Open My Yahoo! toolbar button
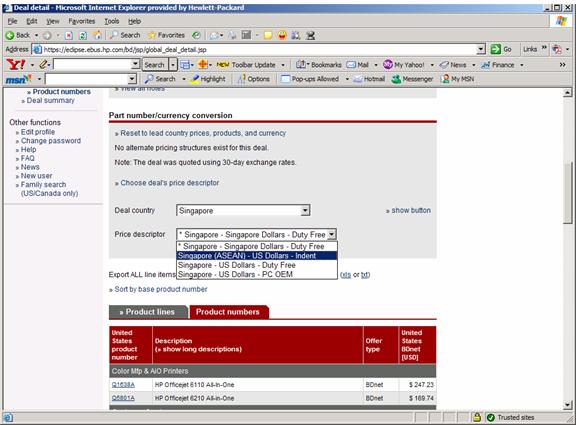 point(404,65)
